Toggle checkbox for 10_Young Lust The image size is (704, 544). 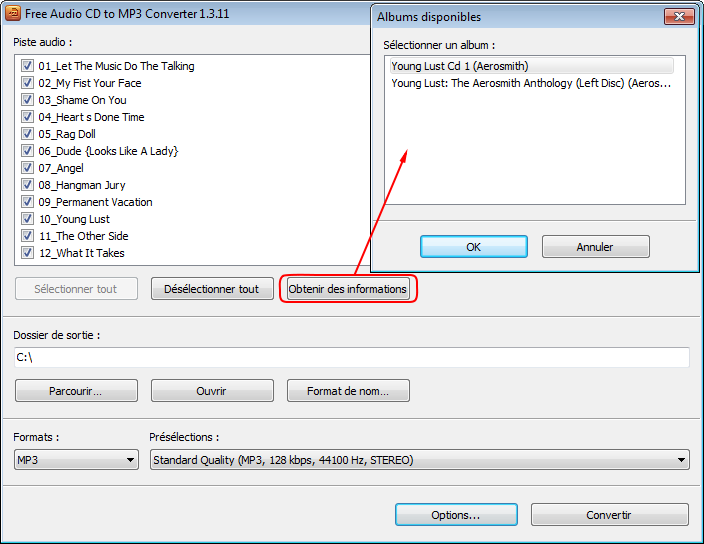click(x=27, y=219)
